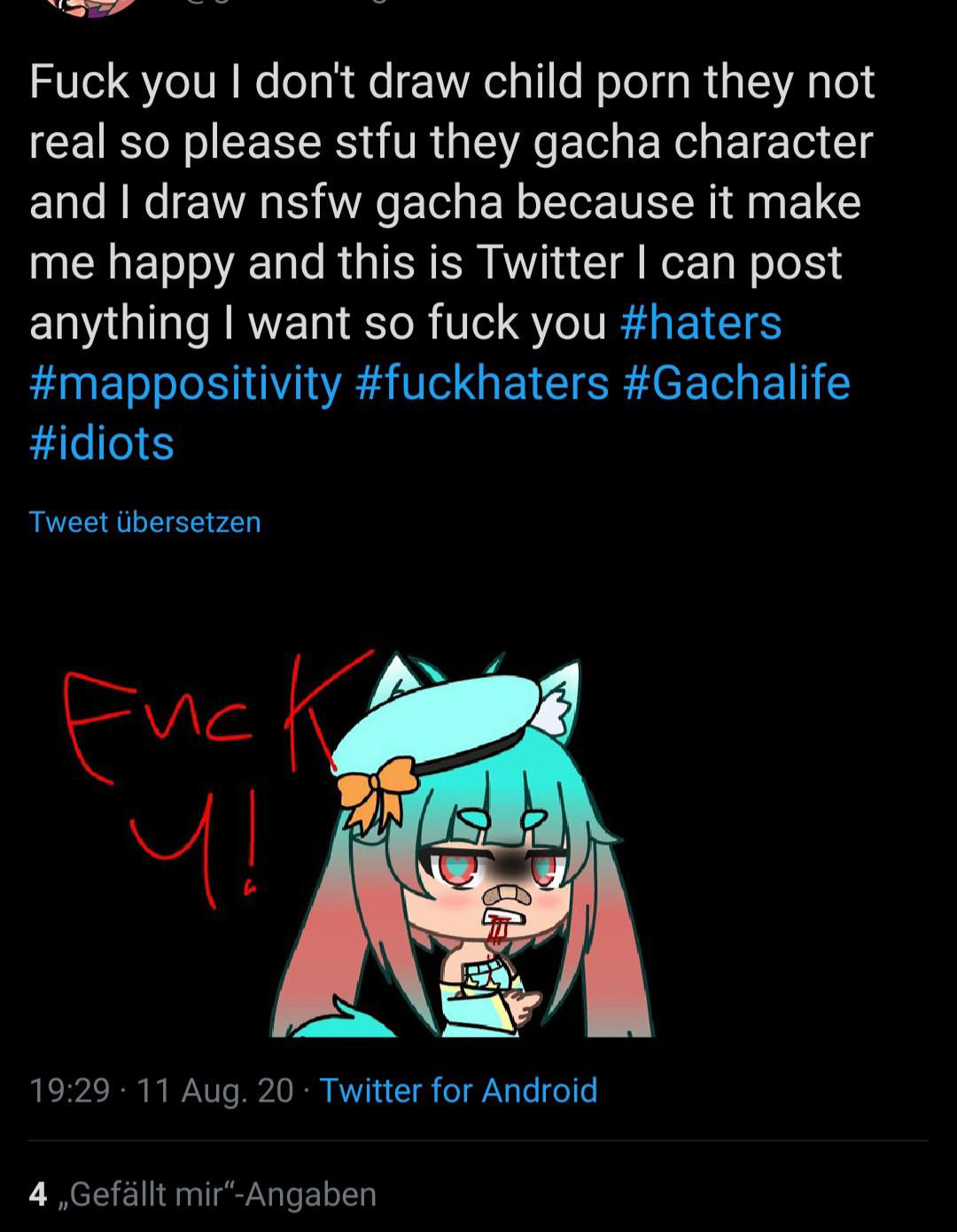View the 4 "Gefällt mir"-Angaben list

222,1195
